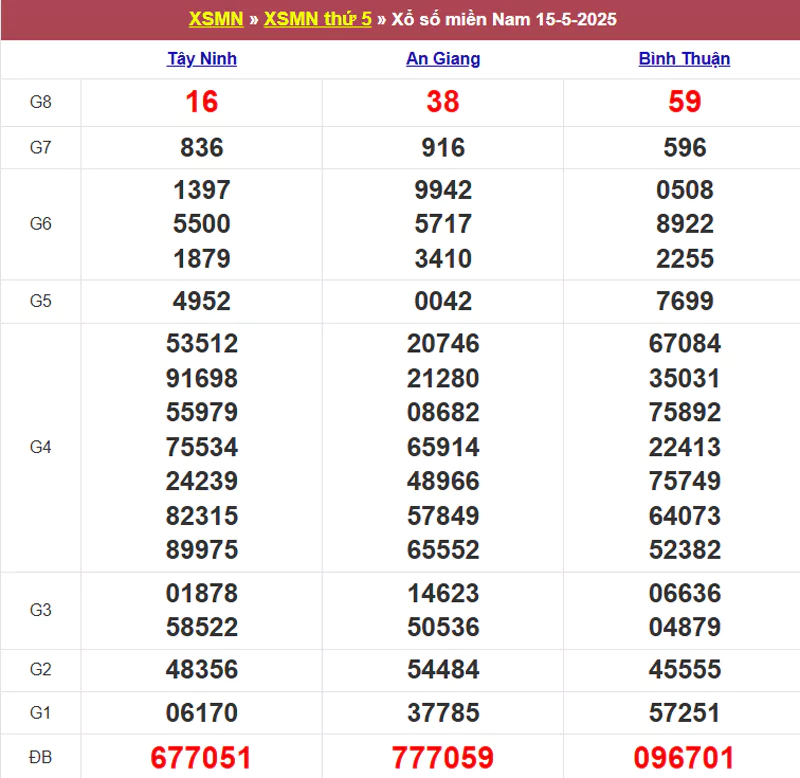
Task: Select G6 number 2255
Action: (x=685, y=258)
